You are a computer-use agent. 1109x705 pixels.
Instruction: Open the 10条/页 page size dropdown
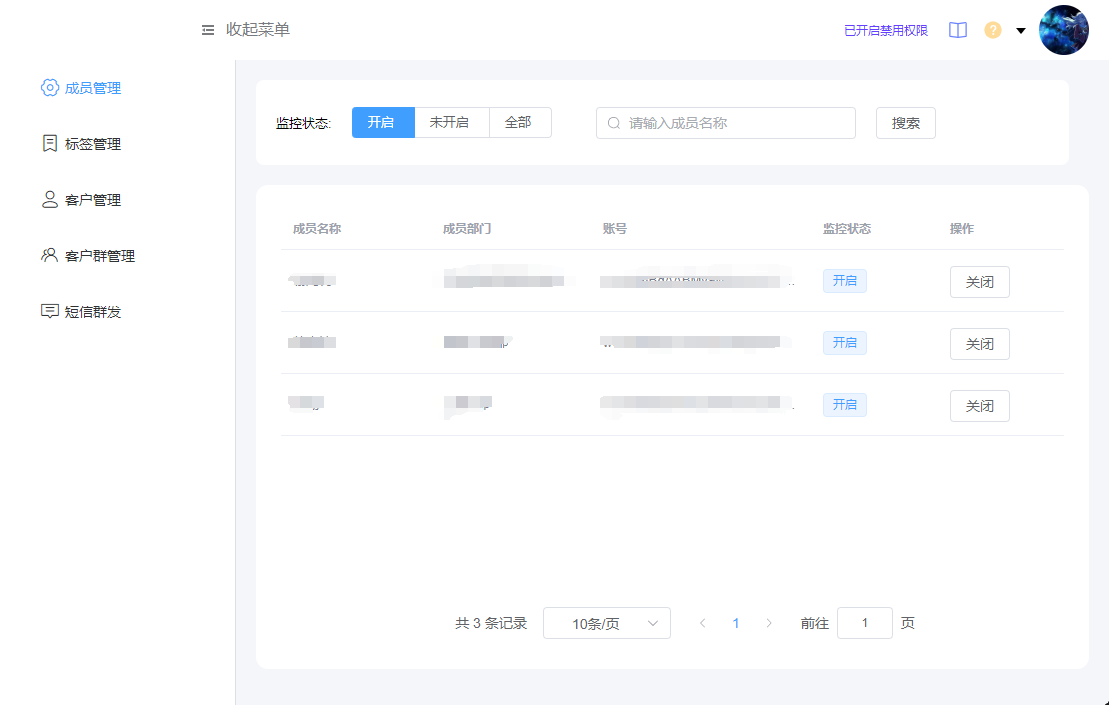click(x=607, y=623)
